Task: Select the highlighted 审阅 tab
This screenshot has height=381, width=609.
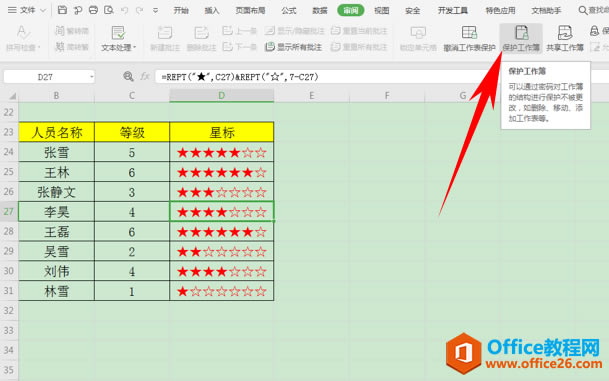Action: (x=351, y=10)
